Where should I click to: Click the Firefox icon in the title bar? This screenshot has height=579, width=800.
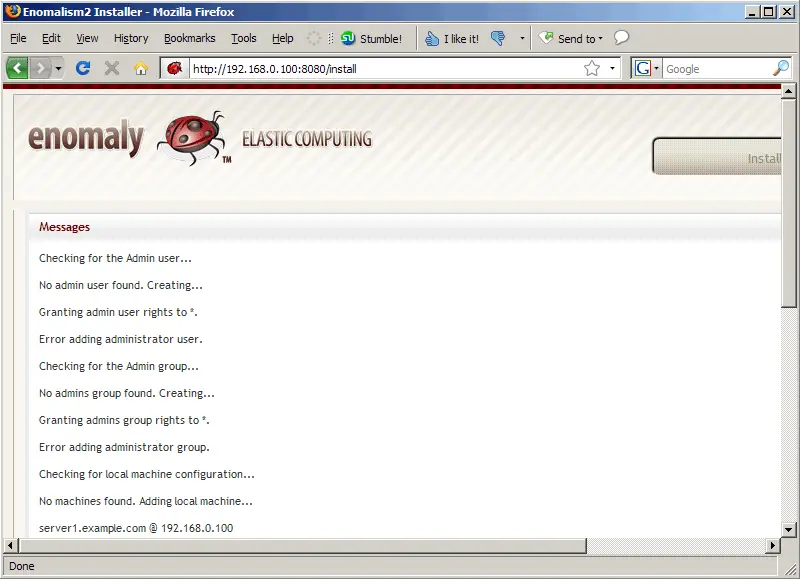pyautogui.click(x=13, y=11)
